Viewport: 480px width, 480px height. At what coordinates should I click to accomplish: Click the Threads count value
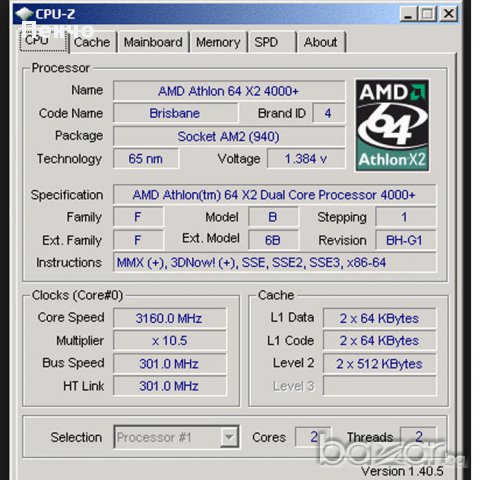[x=419, y=437]
